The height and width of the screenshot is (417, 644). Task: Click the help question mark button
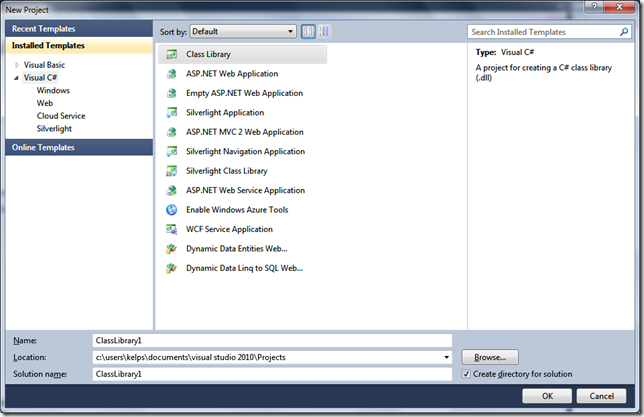pos(594,7)
